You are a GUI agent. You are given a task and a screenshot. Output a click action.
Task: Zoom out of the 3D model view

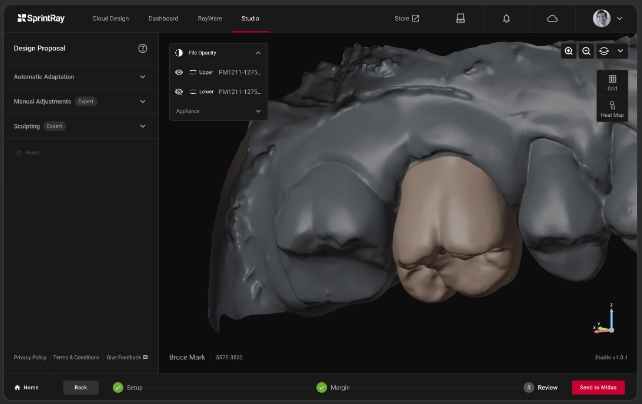pyautogui.click(x=587, y=51)
